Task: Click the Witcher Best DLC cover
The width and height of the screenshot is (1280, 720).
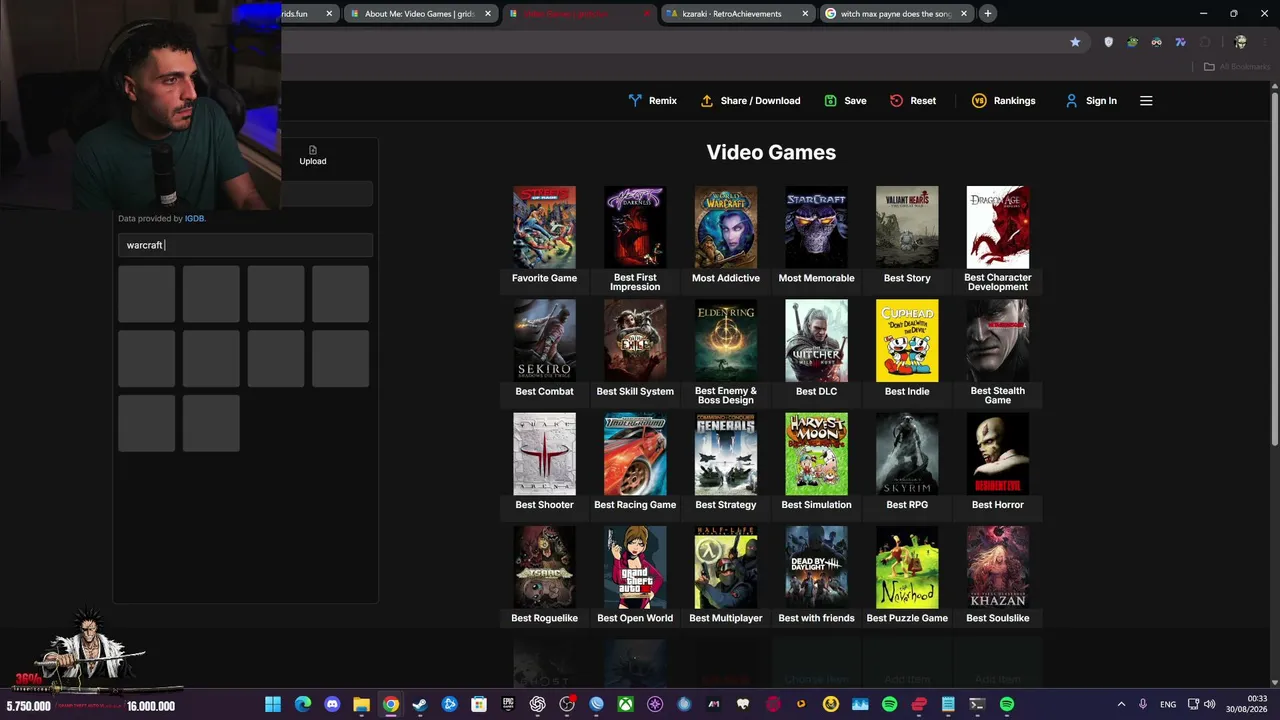Action: pyautogui.click(x=816, y=340)
